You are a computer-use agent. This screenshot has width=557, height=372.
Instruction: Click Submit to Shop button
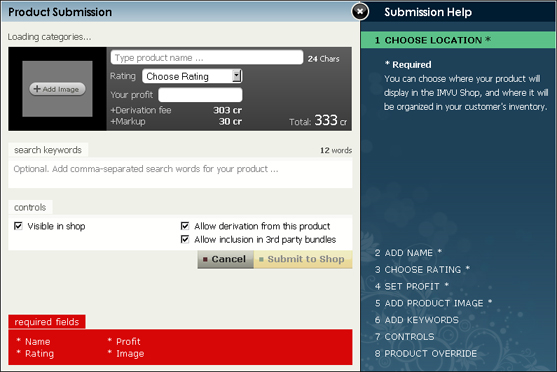tap(303, 259)
